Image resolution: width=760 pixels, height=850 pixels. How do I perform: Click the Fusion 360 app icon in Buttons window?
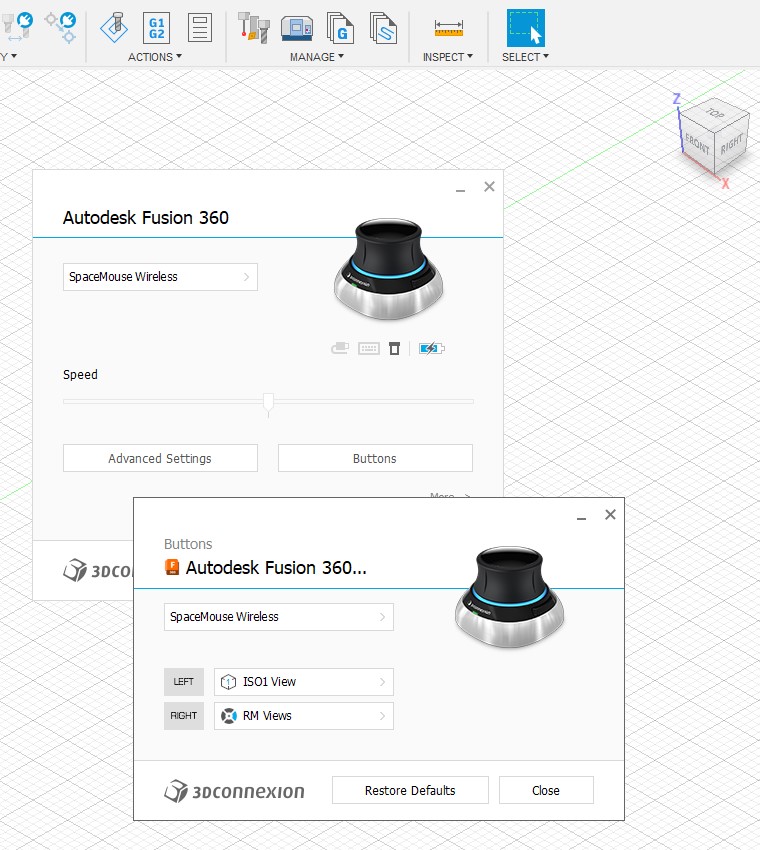[x=172, y=567]
